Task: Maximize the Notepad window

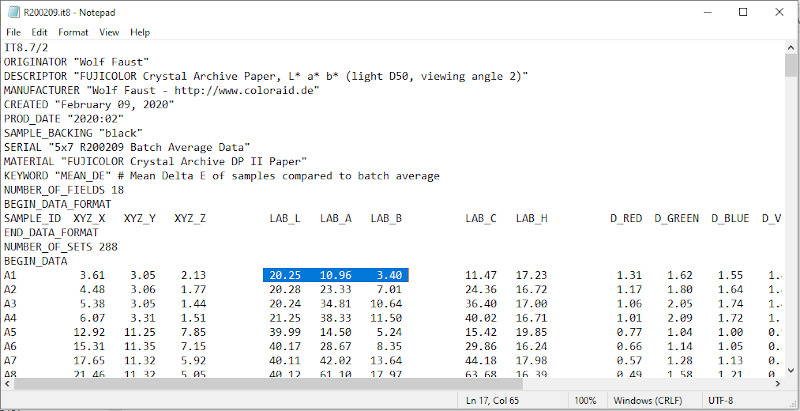Action: tap(741, 12)
